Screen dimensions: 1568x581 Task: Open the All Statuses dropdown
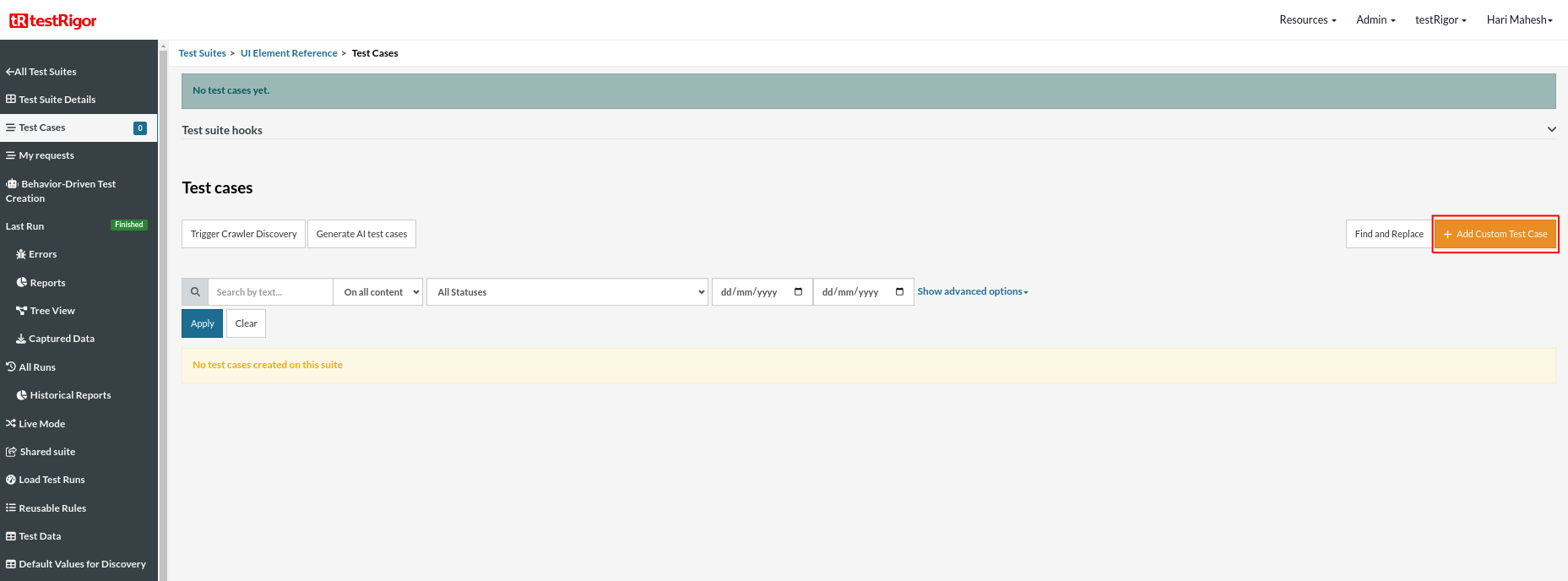[567, 292]
